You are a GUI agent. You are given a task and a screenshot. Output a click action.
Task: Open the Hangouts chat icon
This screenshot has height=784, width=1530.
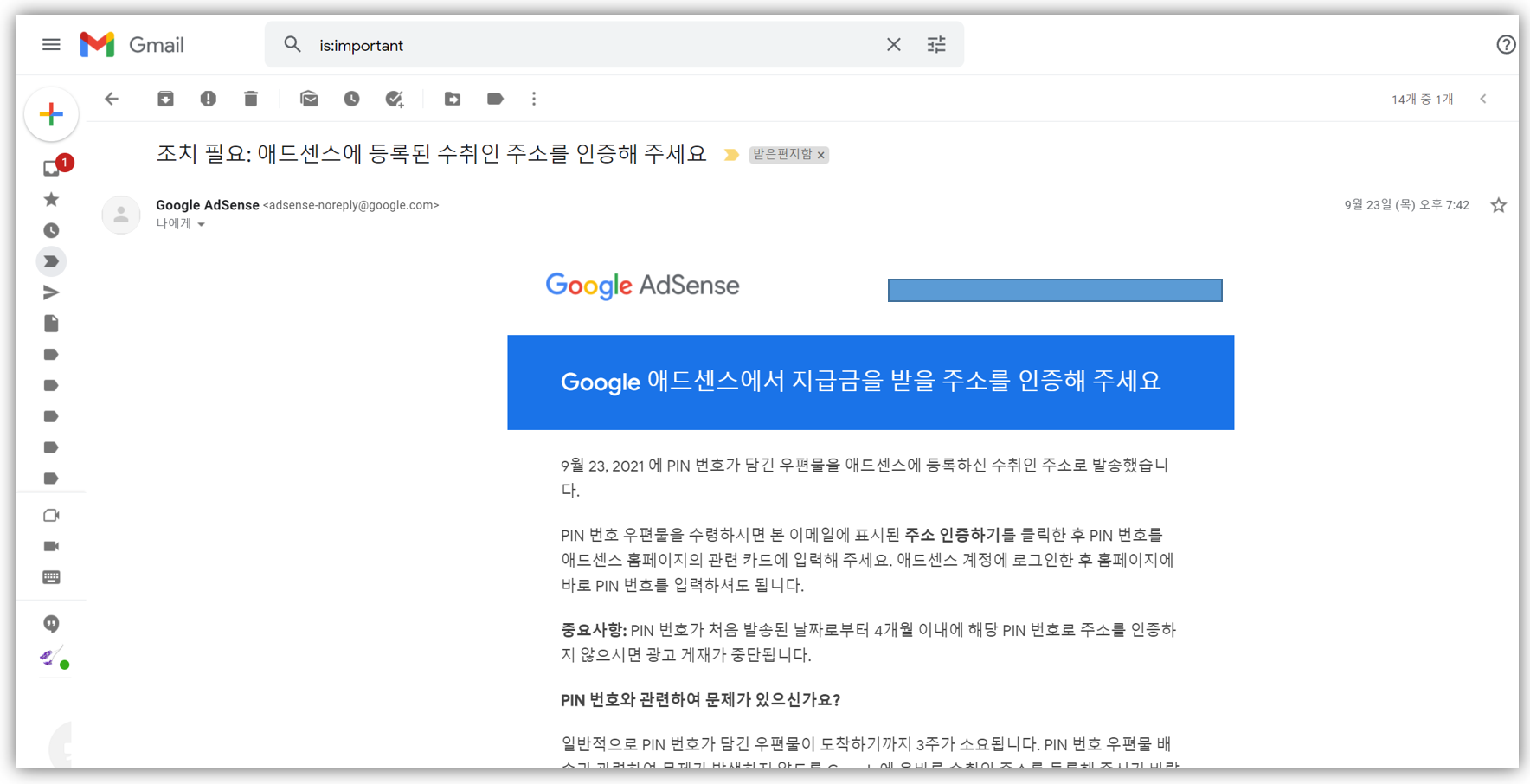click(x=51, y=624)
